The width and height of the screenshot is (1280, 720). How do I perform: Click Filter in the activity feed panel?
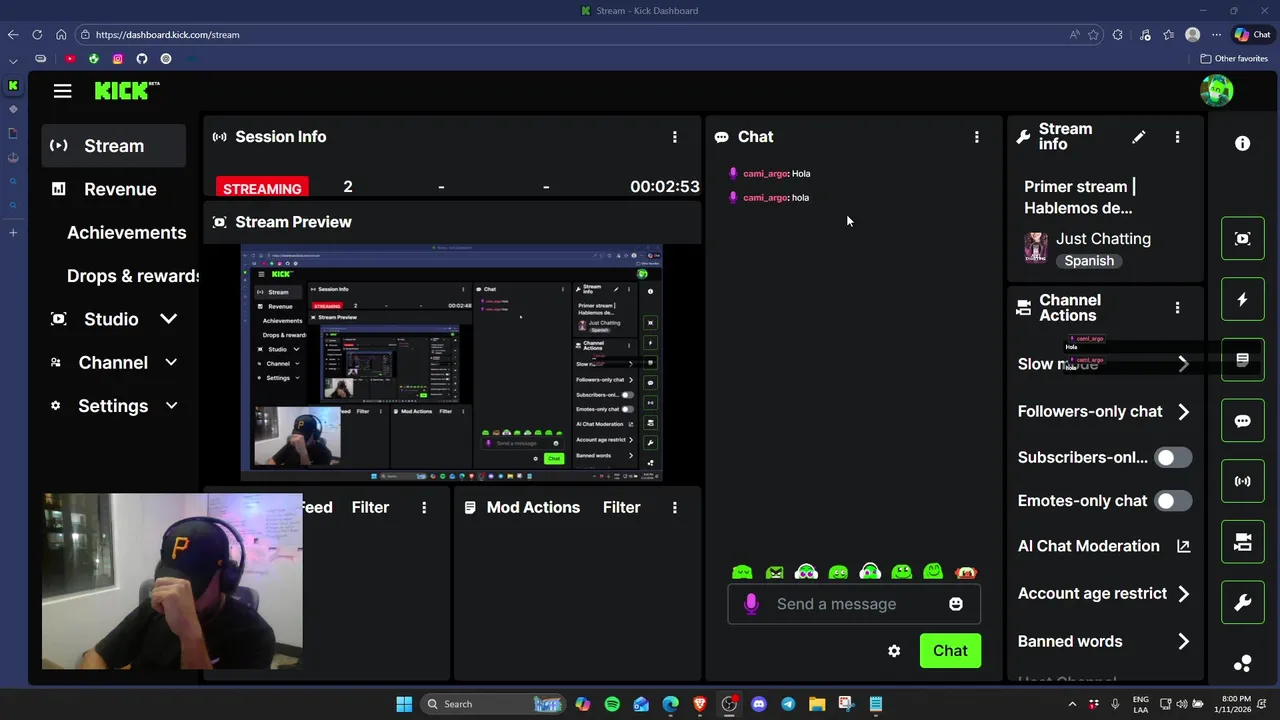coord(370,508)
